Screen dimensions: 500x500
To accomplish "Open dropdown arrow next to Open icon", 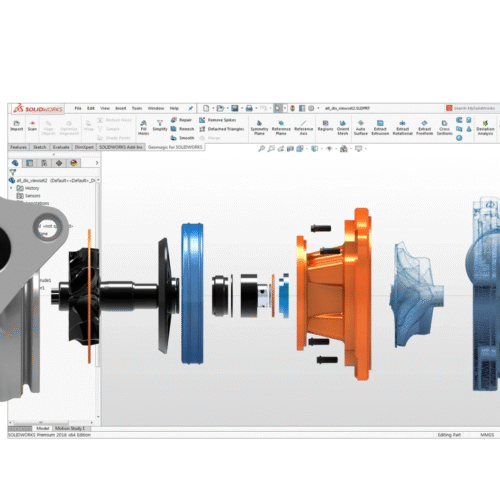I will [x=228, y=108].
